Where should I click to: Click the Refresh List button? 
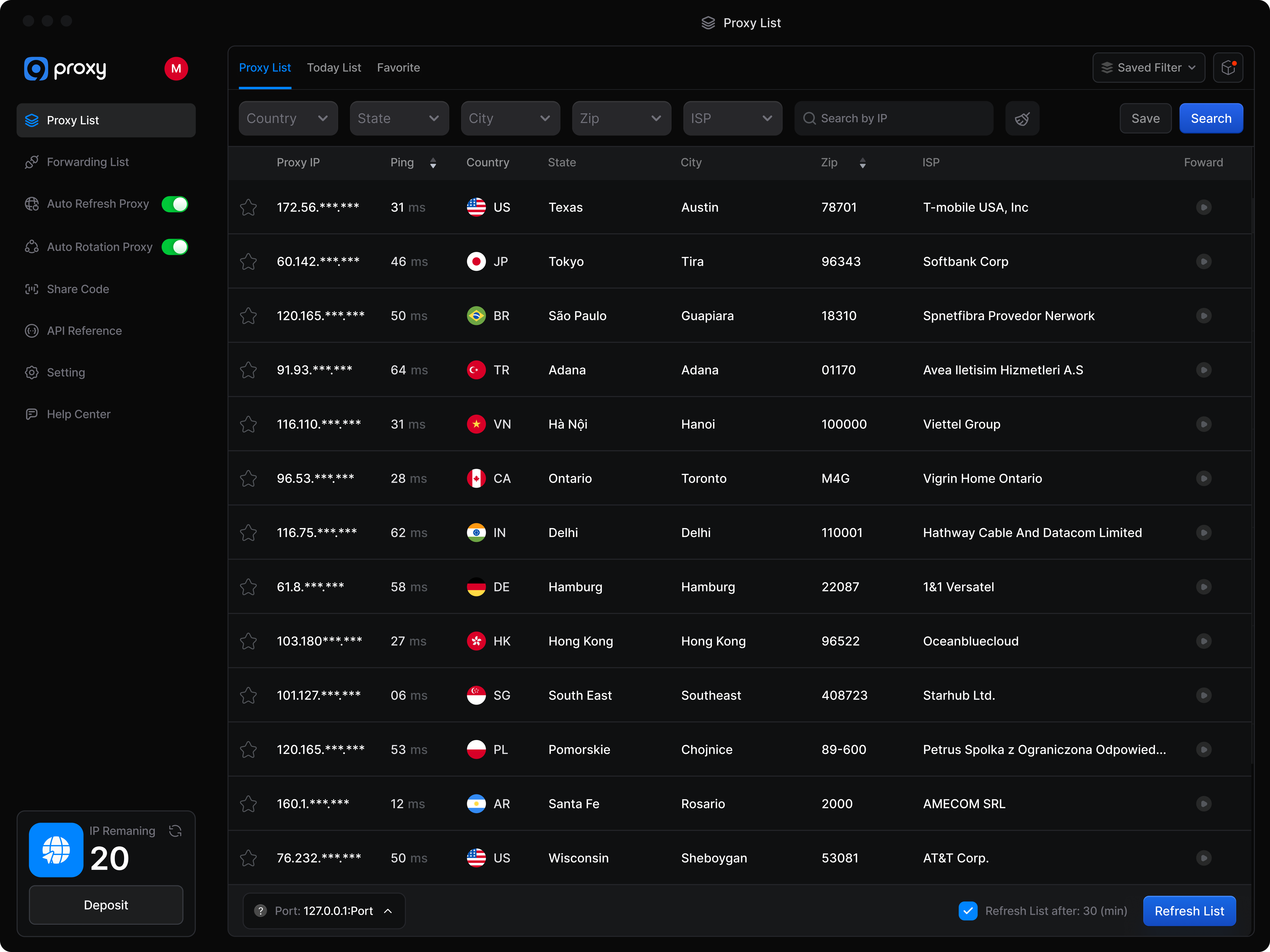tap(1190, 911)
